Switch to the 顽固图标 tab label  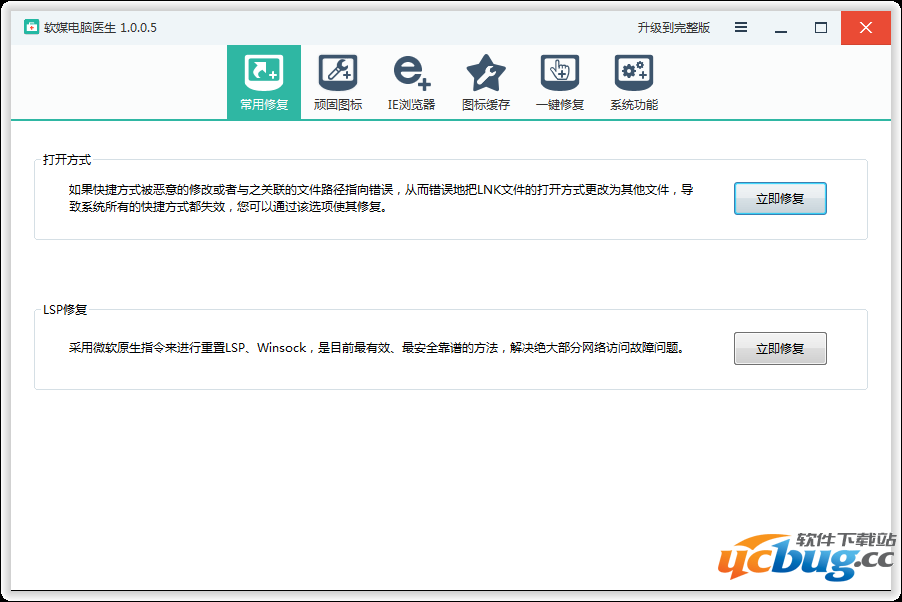(x=338, y=105)
